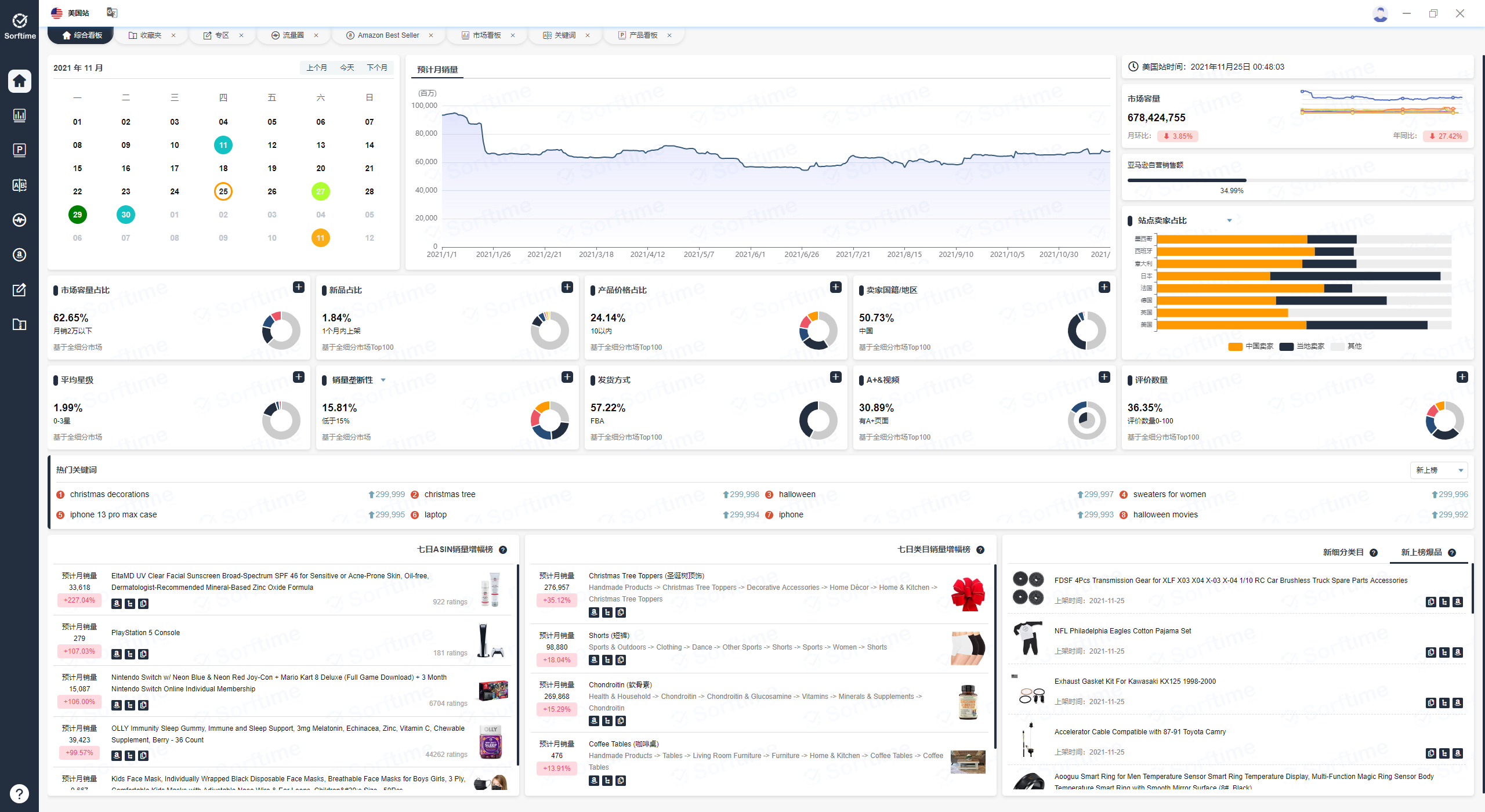
Task: Open the 销量垄断性 dropdown arrow
Action: (383, 380)
